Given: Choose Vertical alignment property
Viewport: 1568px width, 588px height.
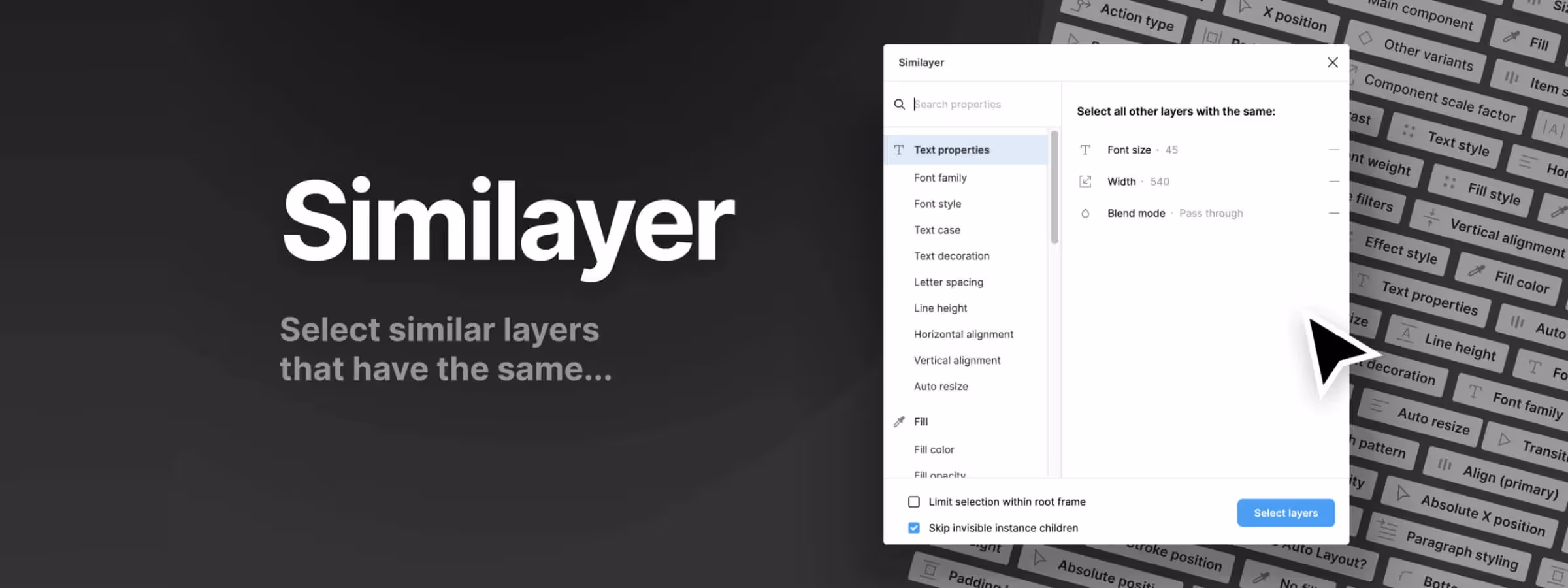Looking at the screenshot, I should pos(957,361).
